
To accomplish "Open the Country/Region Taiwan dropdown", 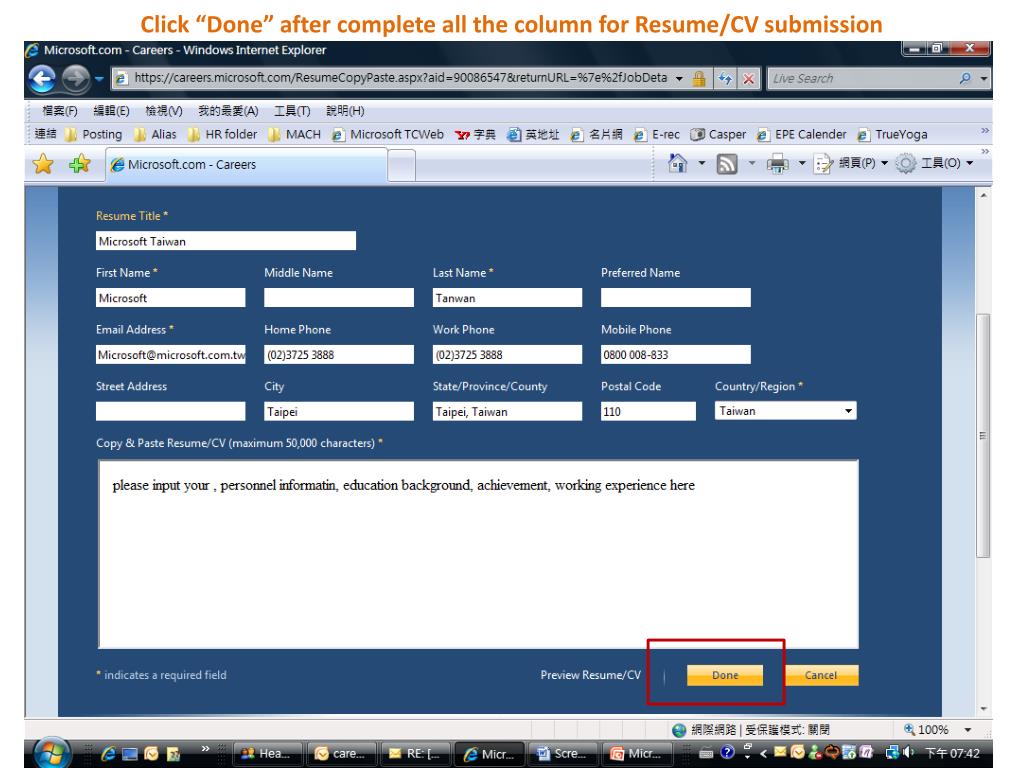I will click(x=786, y=411).
